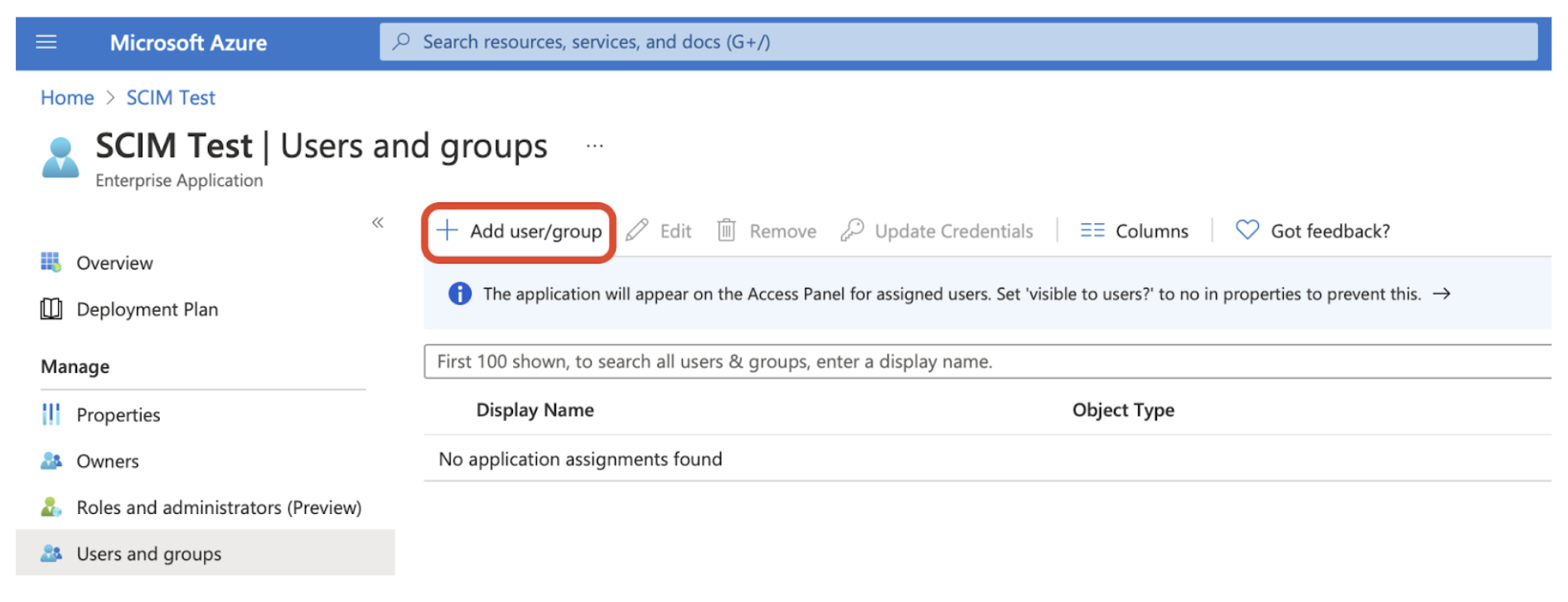Click 'No application assignments found' row
Viewport: 1568px width, 602px height.
click(987, 459)
